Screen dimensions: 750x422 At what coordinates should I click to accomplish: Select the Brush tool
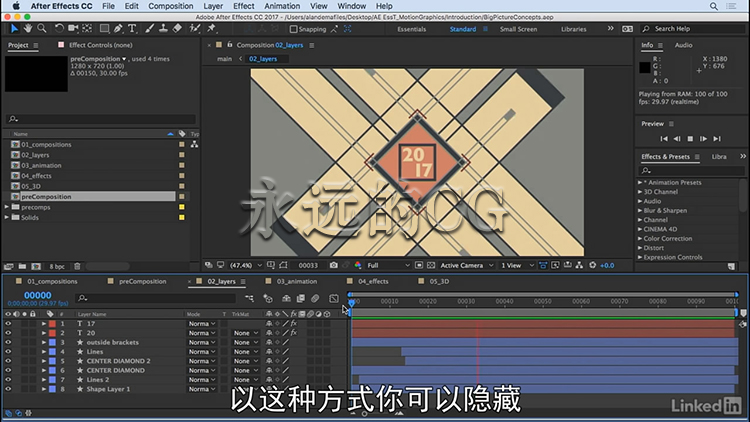pos(149,29)
